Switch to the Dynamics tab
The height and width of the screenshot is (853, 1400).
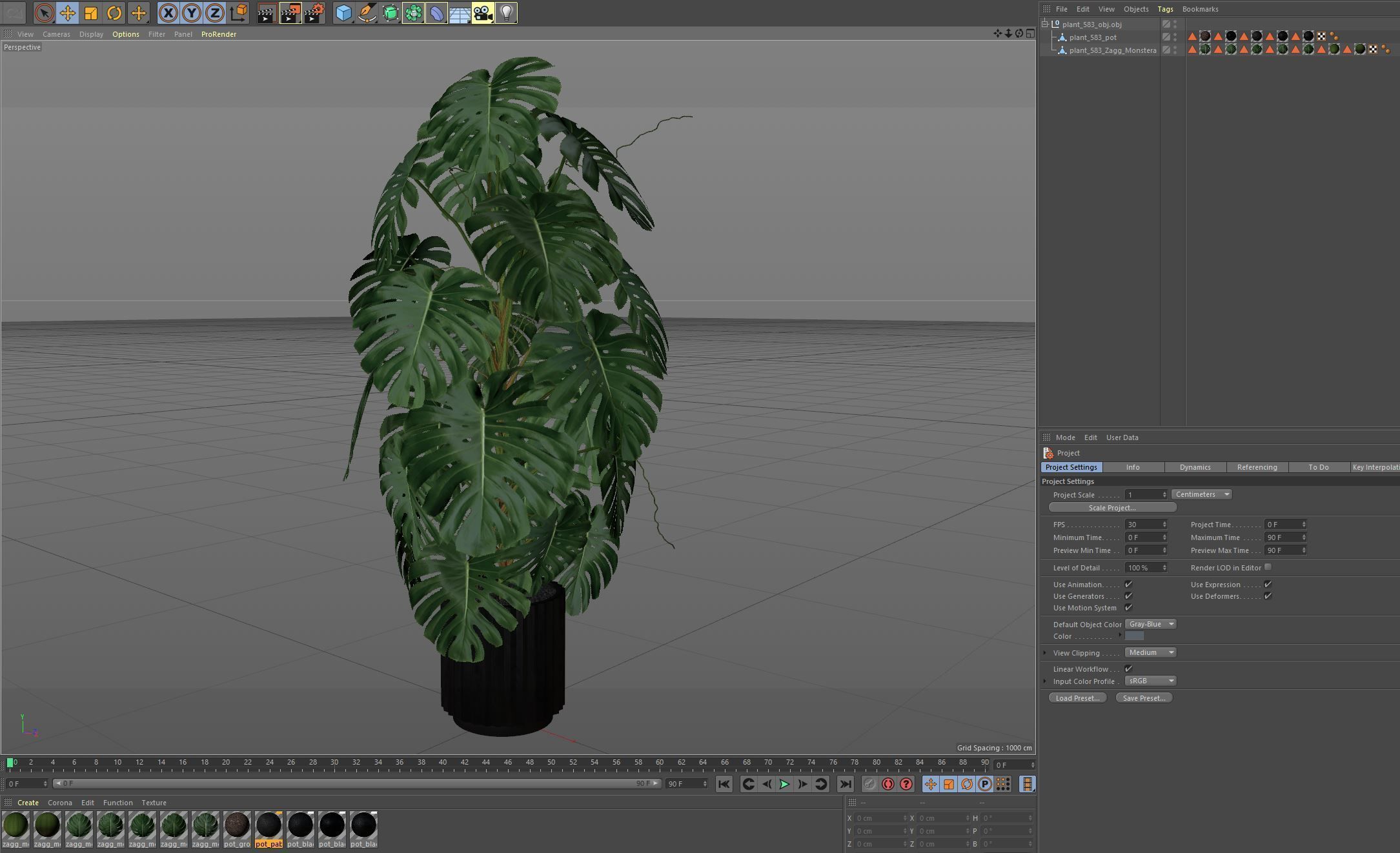(1195, 467)
